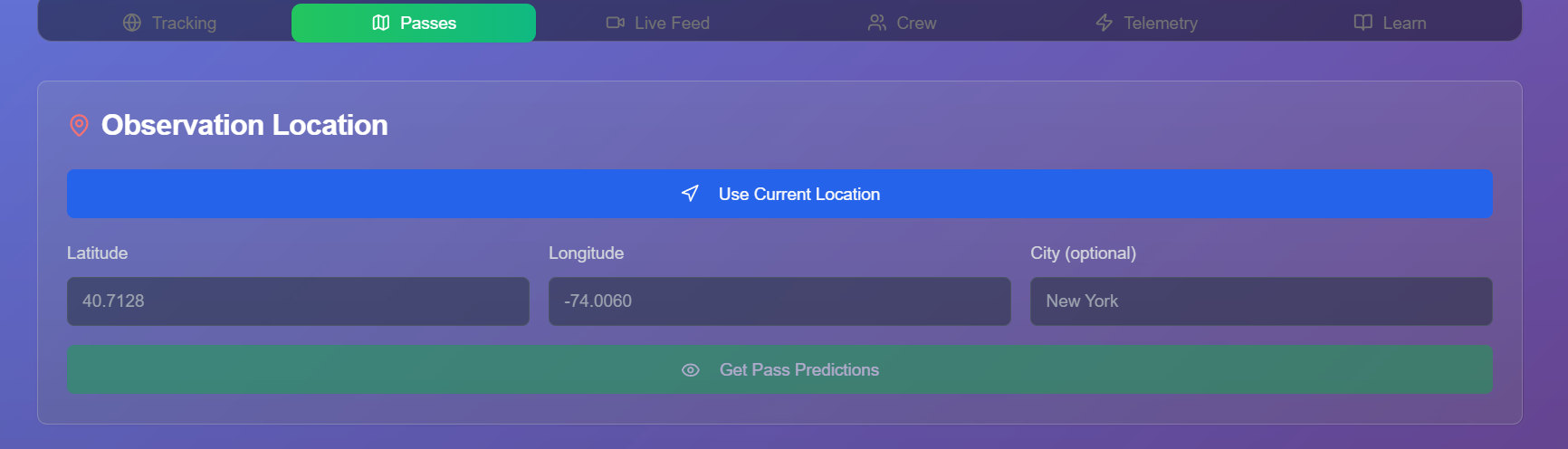This screenshot has height=449, width=1568.
Task: Go to the Crew tab
Action: coord(903,23)
